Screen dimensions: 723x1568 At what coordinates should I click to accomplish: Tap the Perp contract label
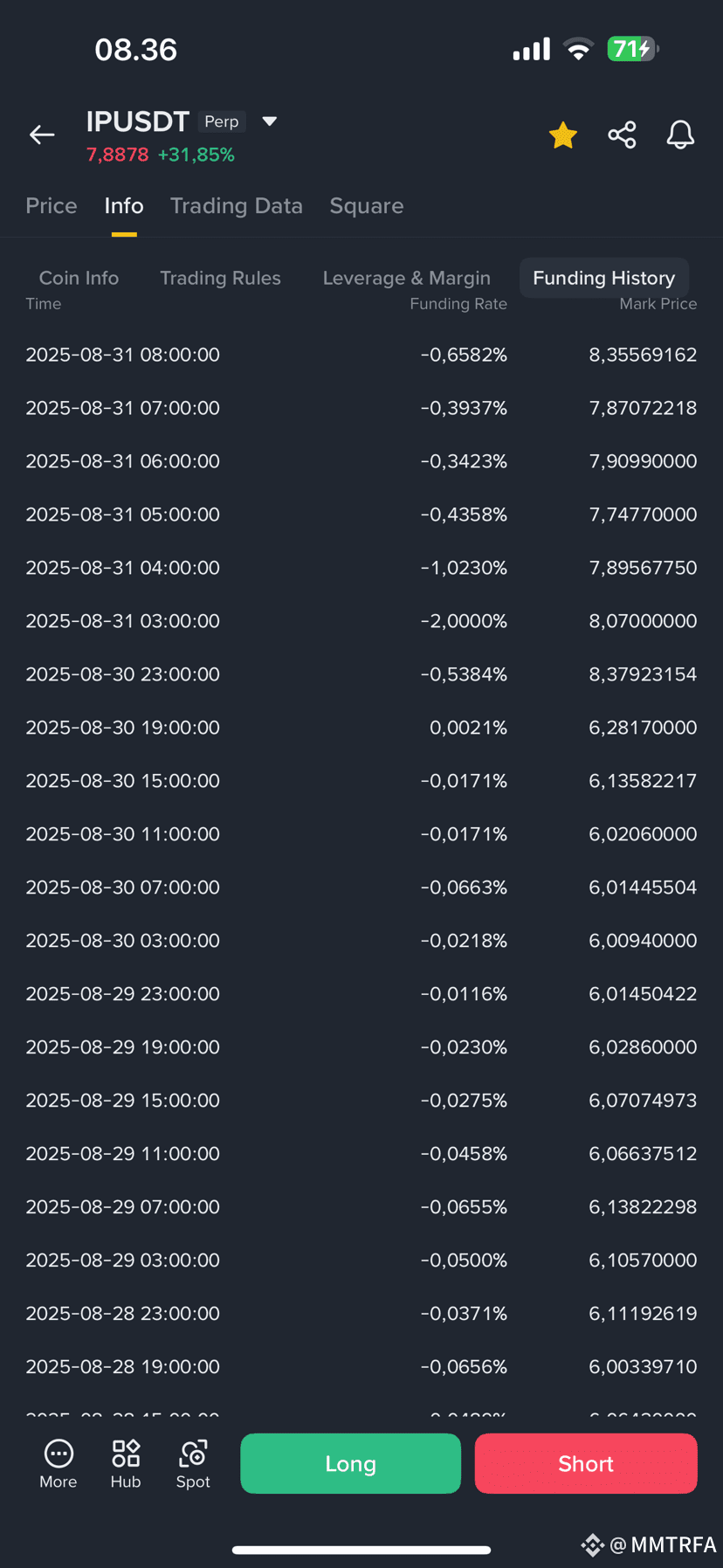(x=222, y=121)
